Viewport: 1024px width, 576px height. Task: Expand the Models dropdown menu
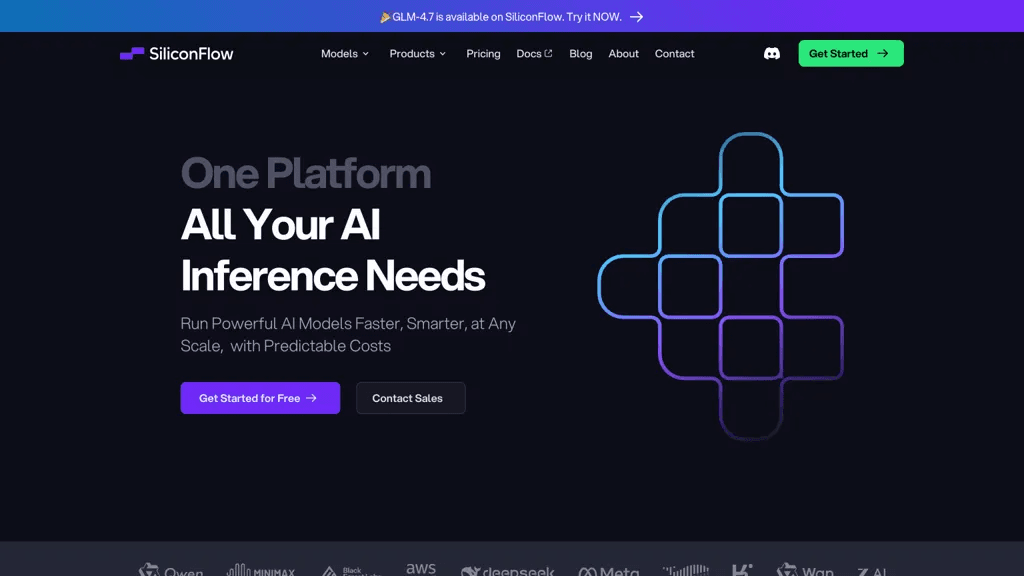pyautogui.click(x=345, y=54)
